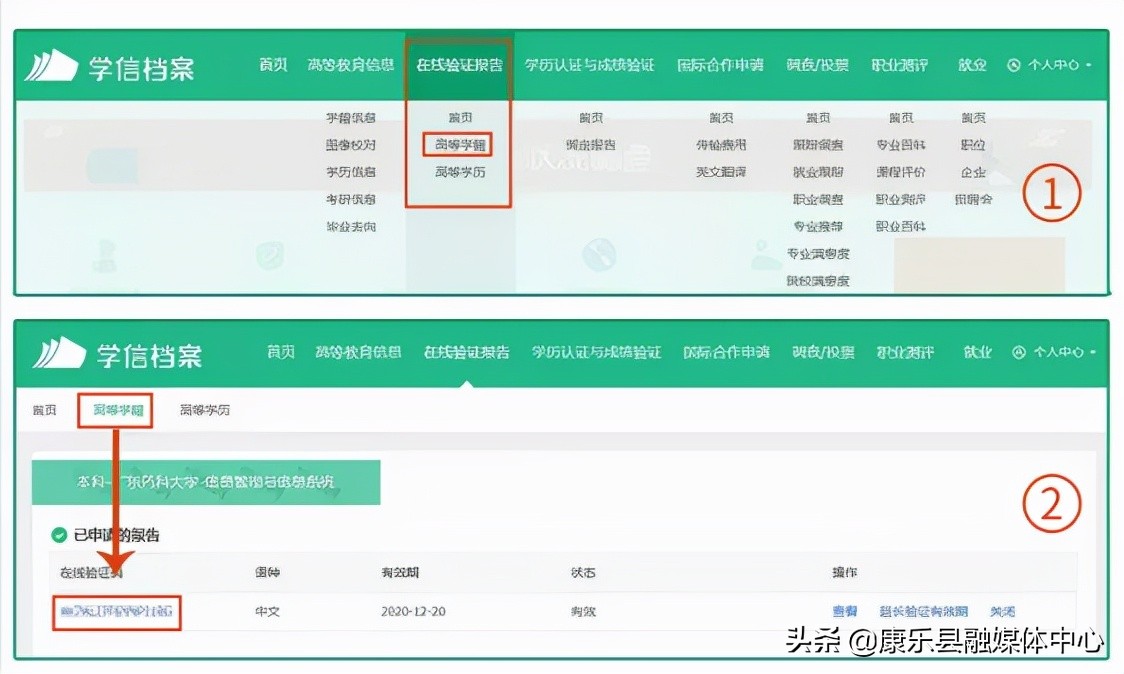Open 职业测评 in the navigation above the report list
The height and width of the screenshot is (674, 1124).
tap(905, 352)
